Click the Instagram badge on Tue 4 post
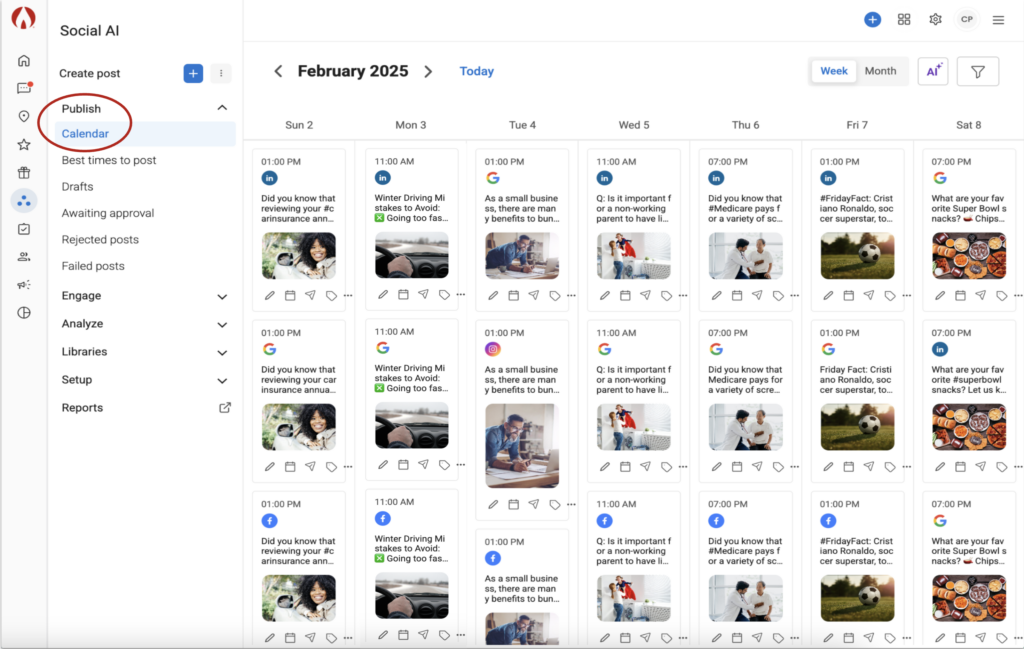Screen dimensions: 1024x649 (492, 349)
